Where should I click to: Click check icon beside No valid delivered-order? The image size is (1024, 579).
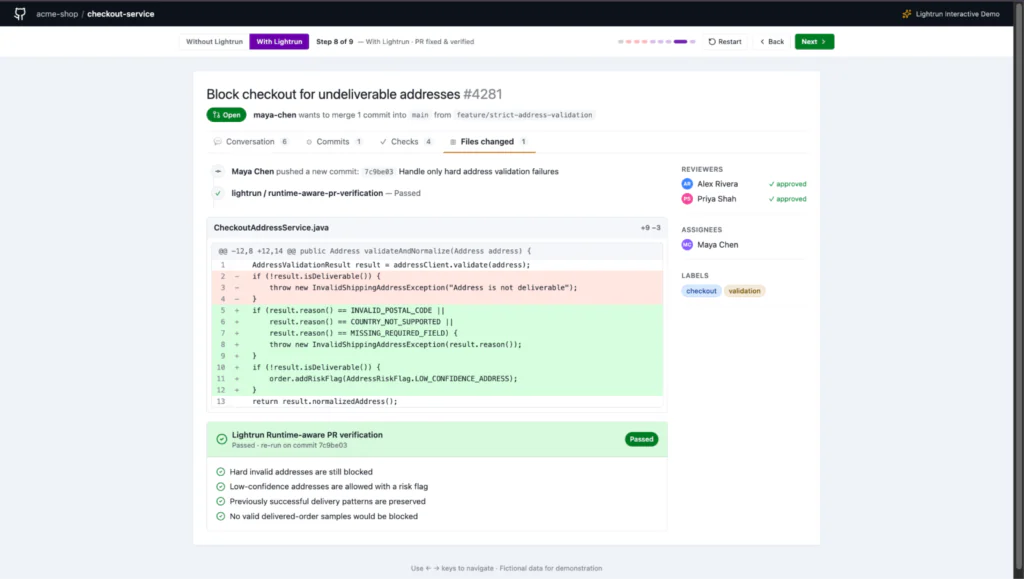220,516
